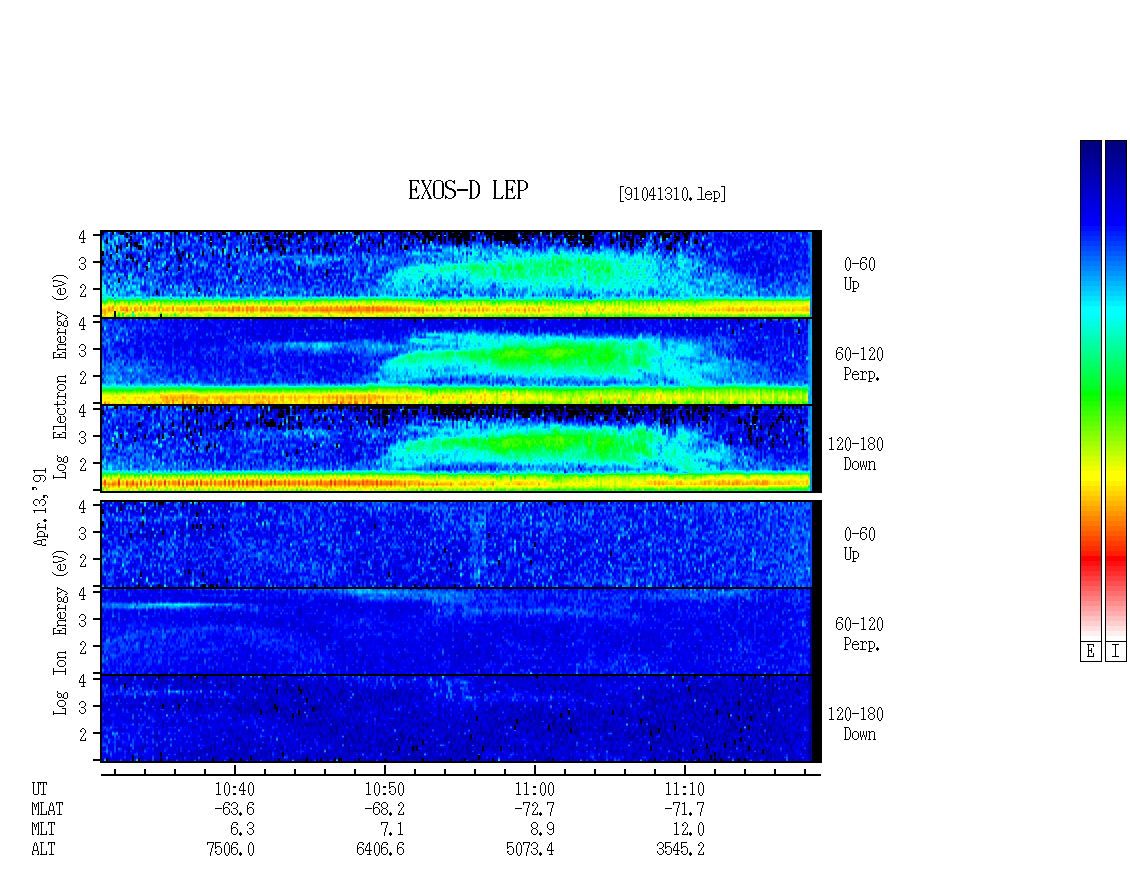This screenshot has width=1130, height=875.
Task: Click the 11:10 UT time label
Action: tap(684, 789)
